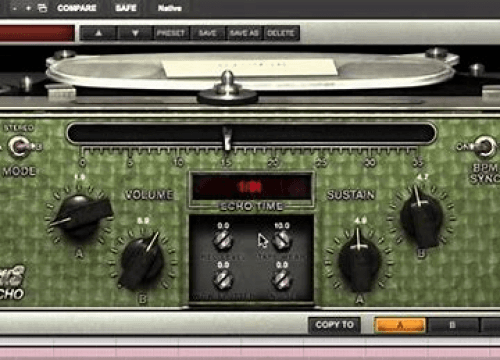Viewport: 500px width, 360px height.
Task: Flip the STEREO MODE switch
Action: tap(19, 146)
